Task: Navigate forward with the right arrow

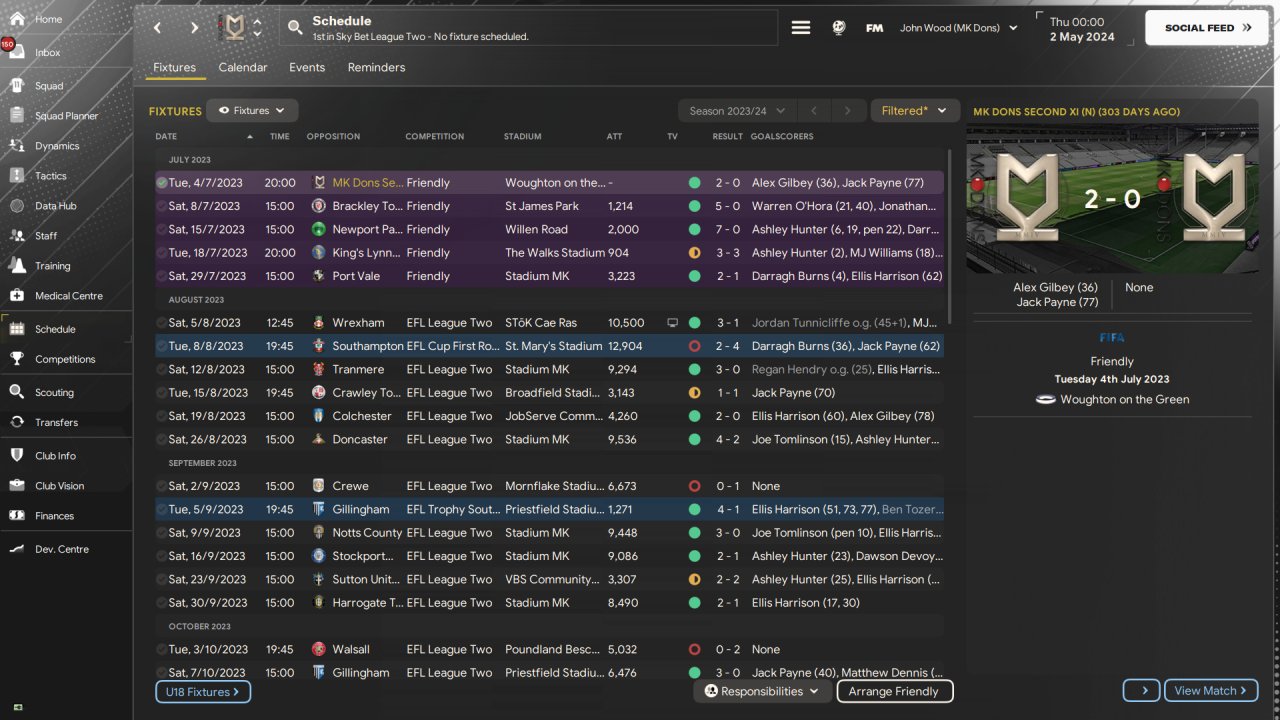Action: 194,28
